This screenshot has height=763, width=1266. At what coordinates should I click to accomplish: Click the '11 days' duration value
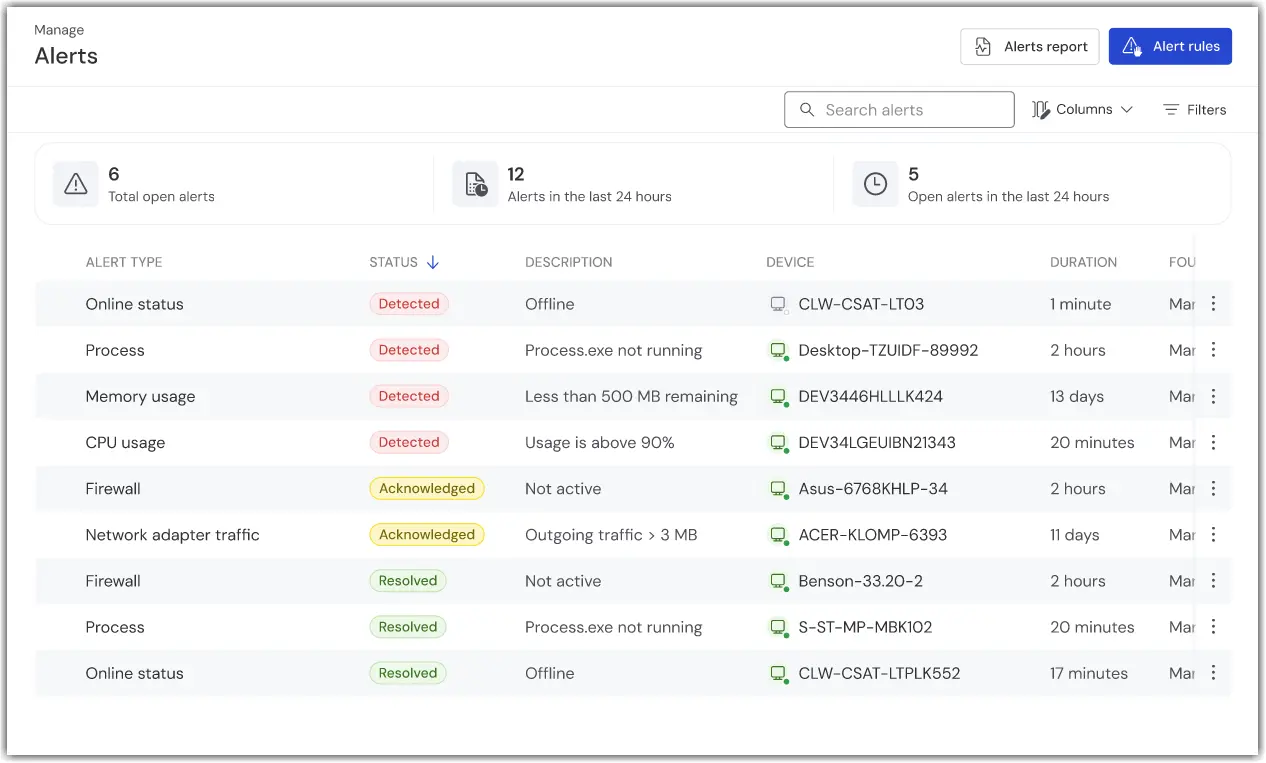click(1075, 534)
